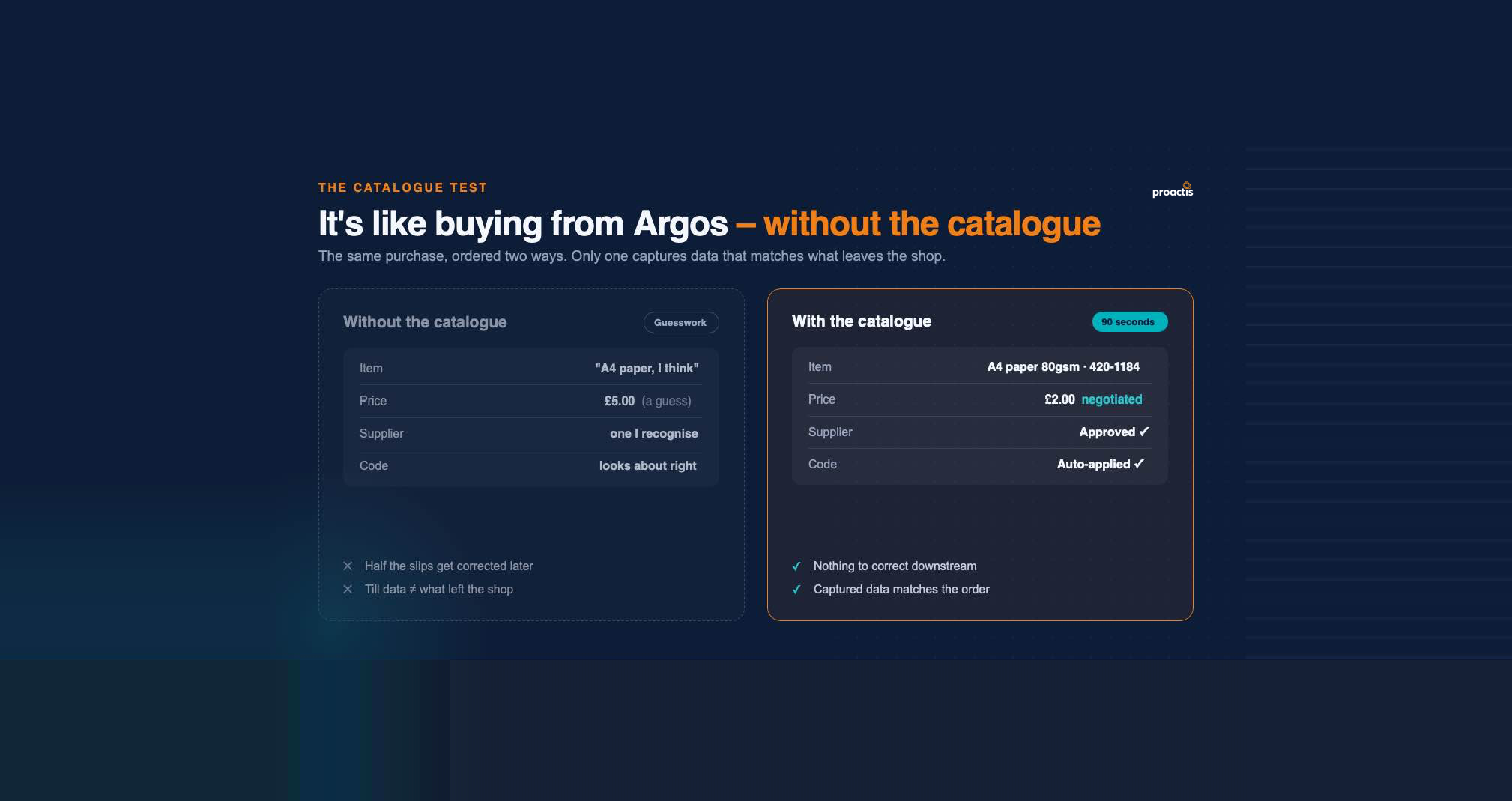Click the checkmark beside 'Nothing to correct downstream'
Viewport: 1512px width, 801px height.
[x=796, y=566]
